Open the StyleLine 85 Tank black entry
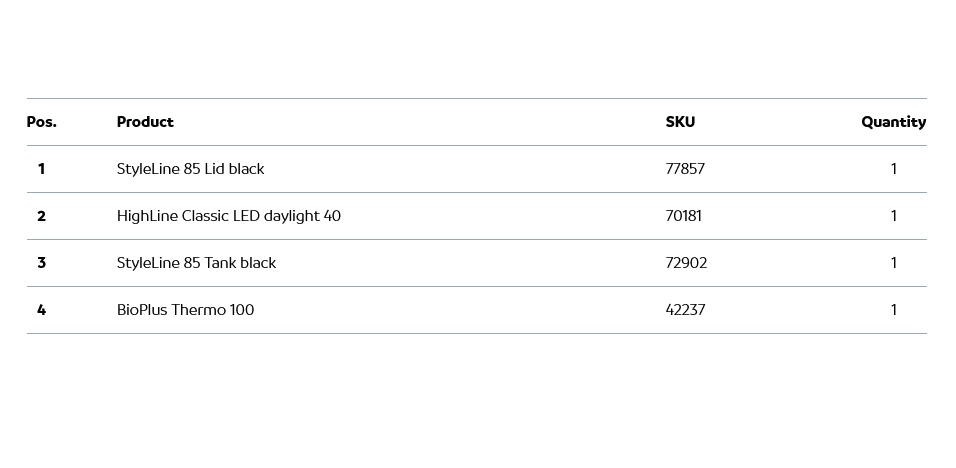 (196, 263)
